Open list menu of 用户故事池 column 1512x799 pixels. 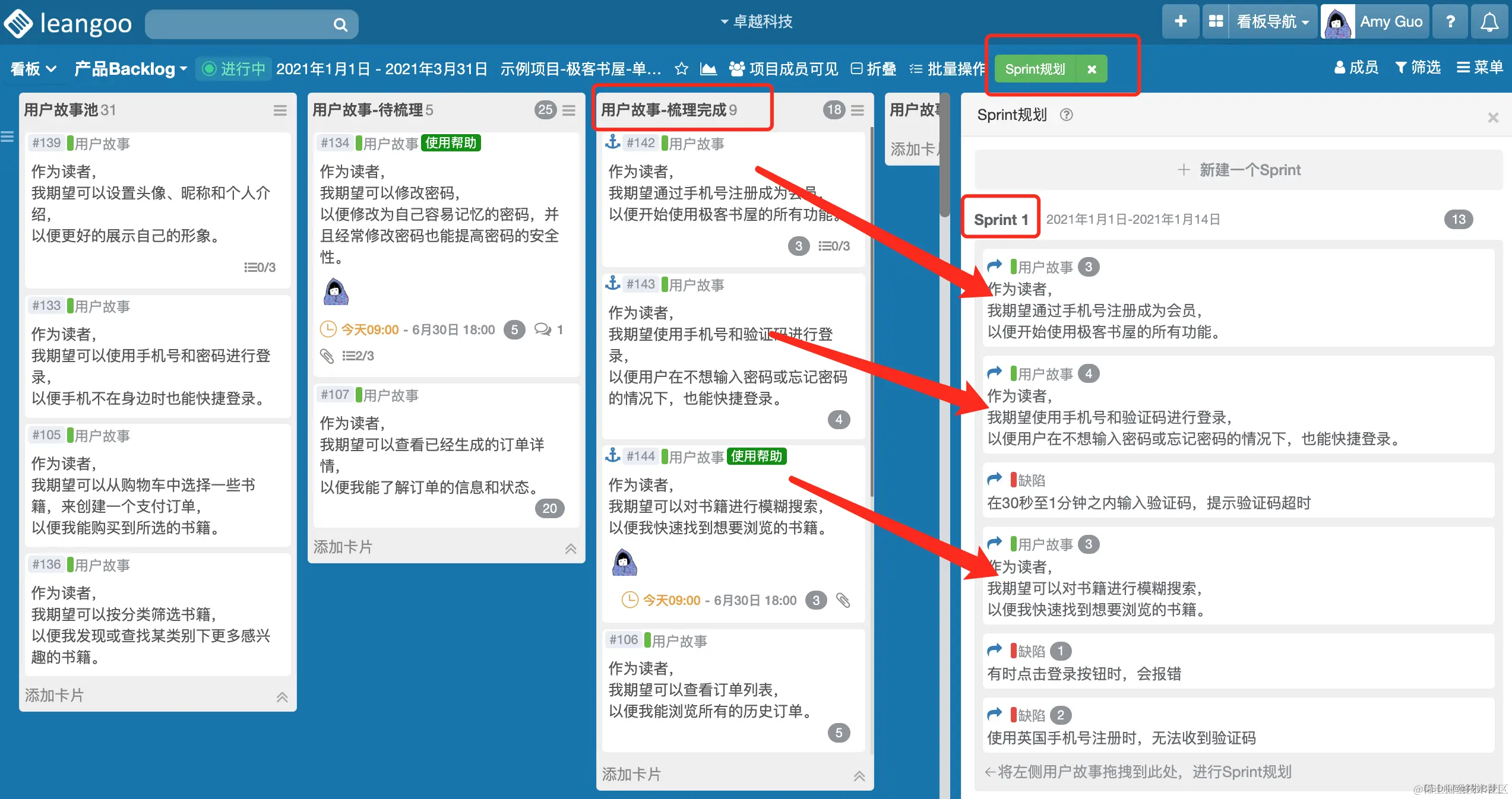point(280,110)
